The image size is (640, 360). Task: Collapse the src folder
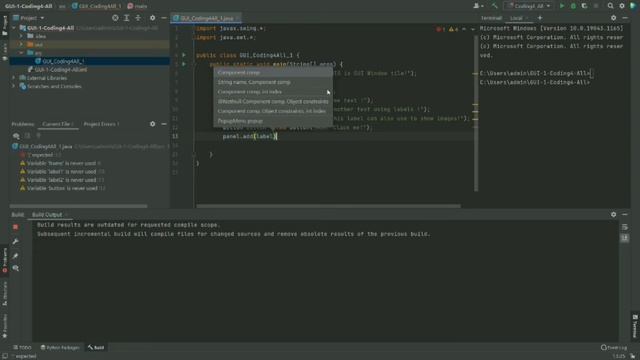tap(21, 53)
